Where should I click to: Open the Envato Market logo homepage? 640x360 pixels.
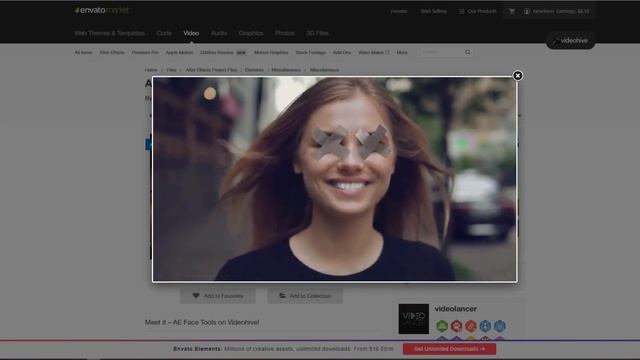[x=102, y=10]
